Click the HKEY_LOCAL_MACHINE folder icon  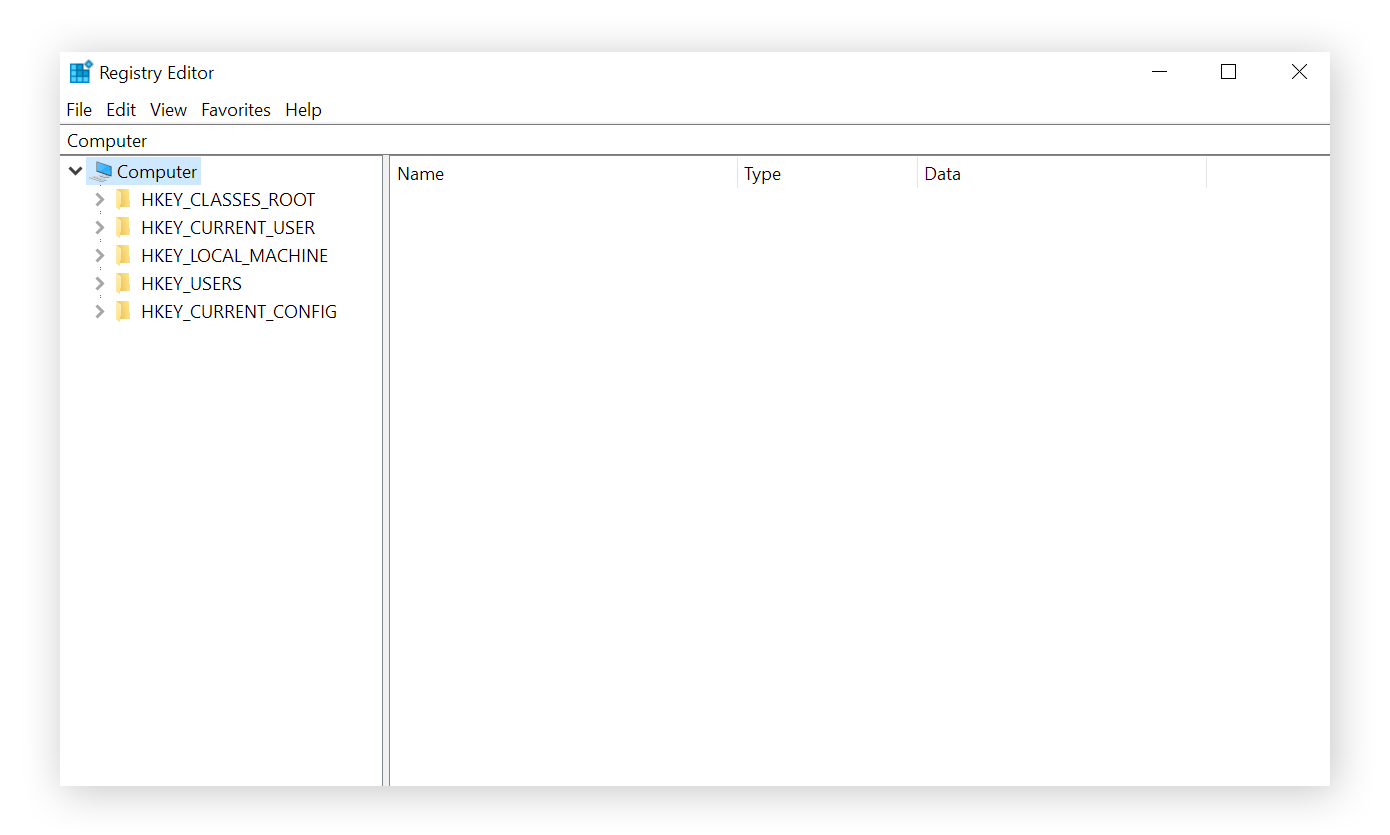(x=122, y=255)
